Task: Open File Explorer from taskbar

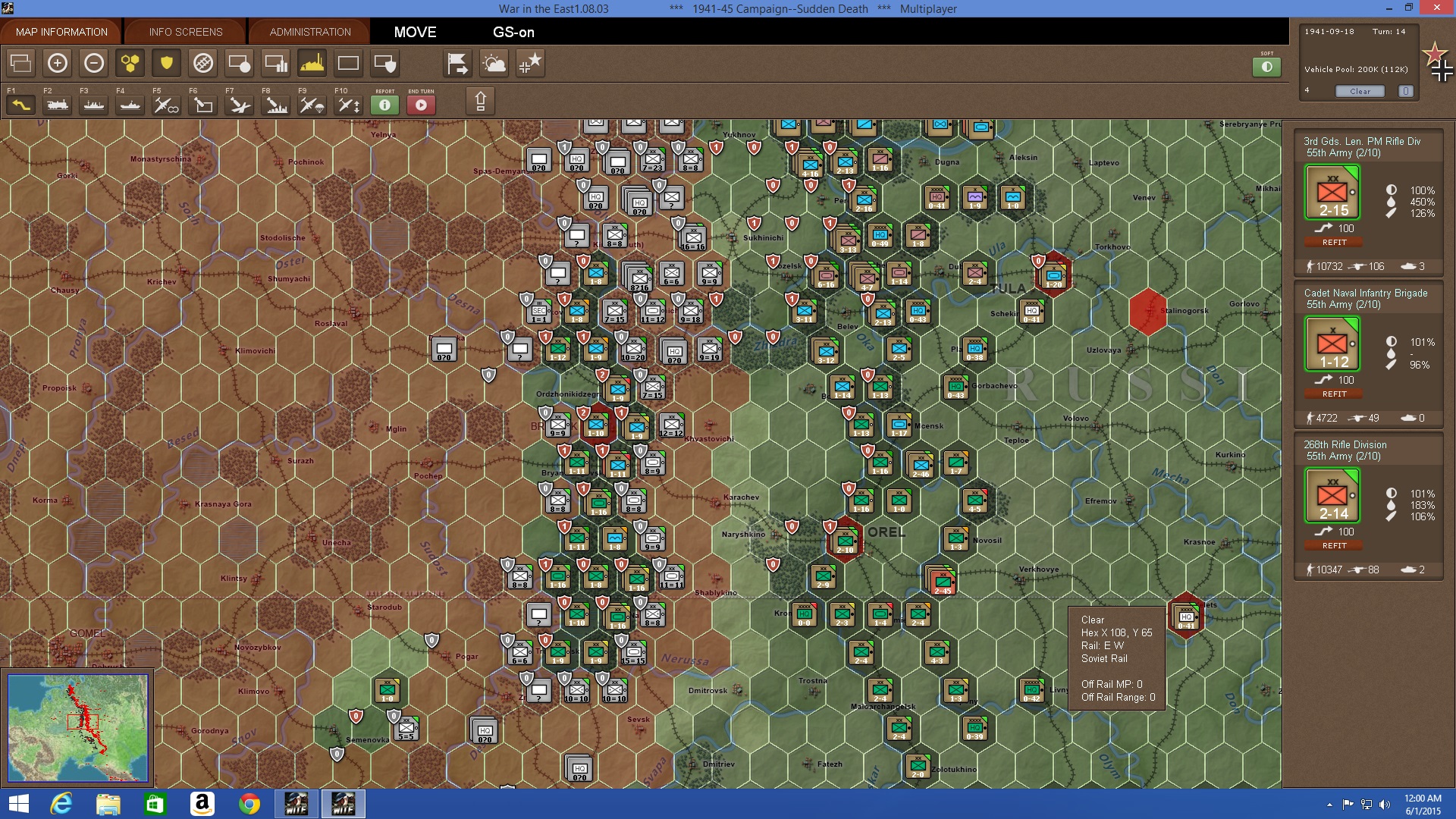Action: (x=108, y=804)
